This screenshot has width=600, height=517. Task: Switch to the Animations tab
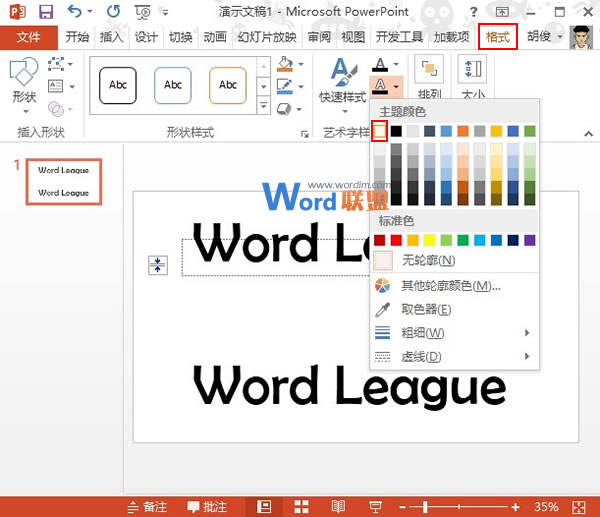[x=215, y=37]
